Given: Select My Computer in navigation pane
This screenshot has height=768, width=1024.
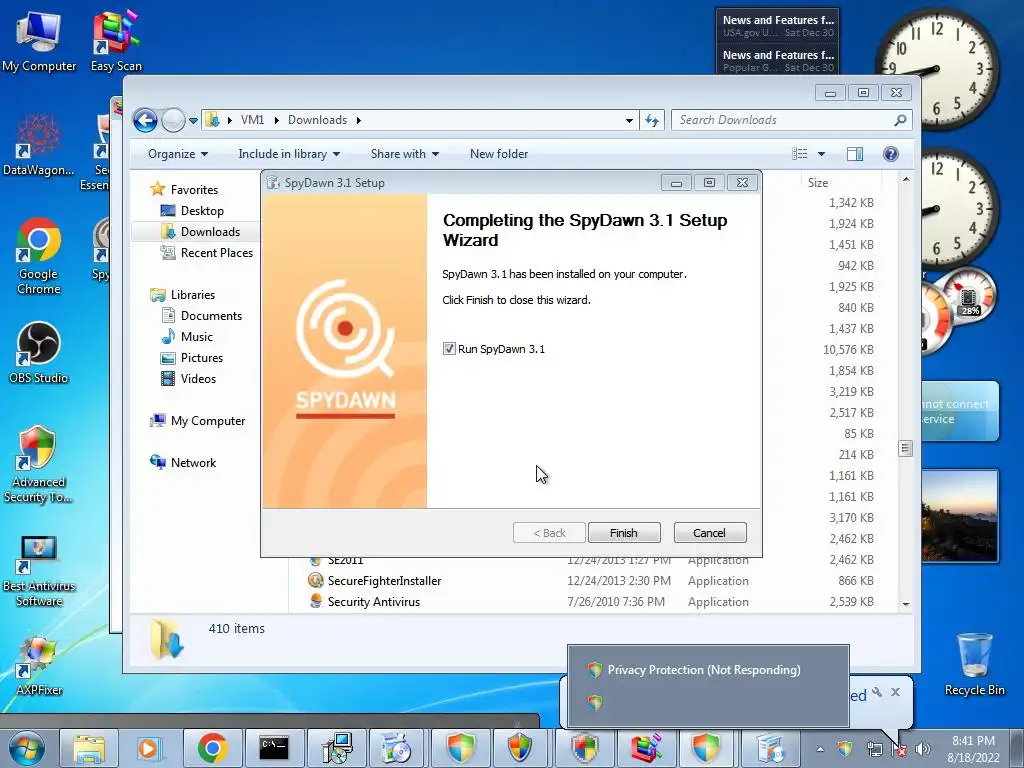Looking at the screenshot, I should point(208,421).
